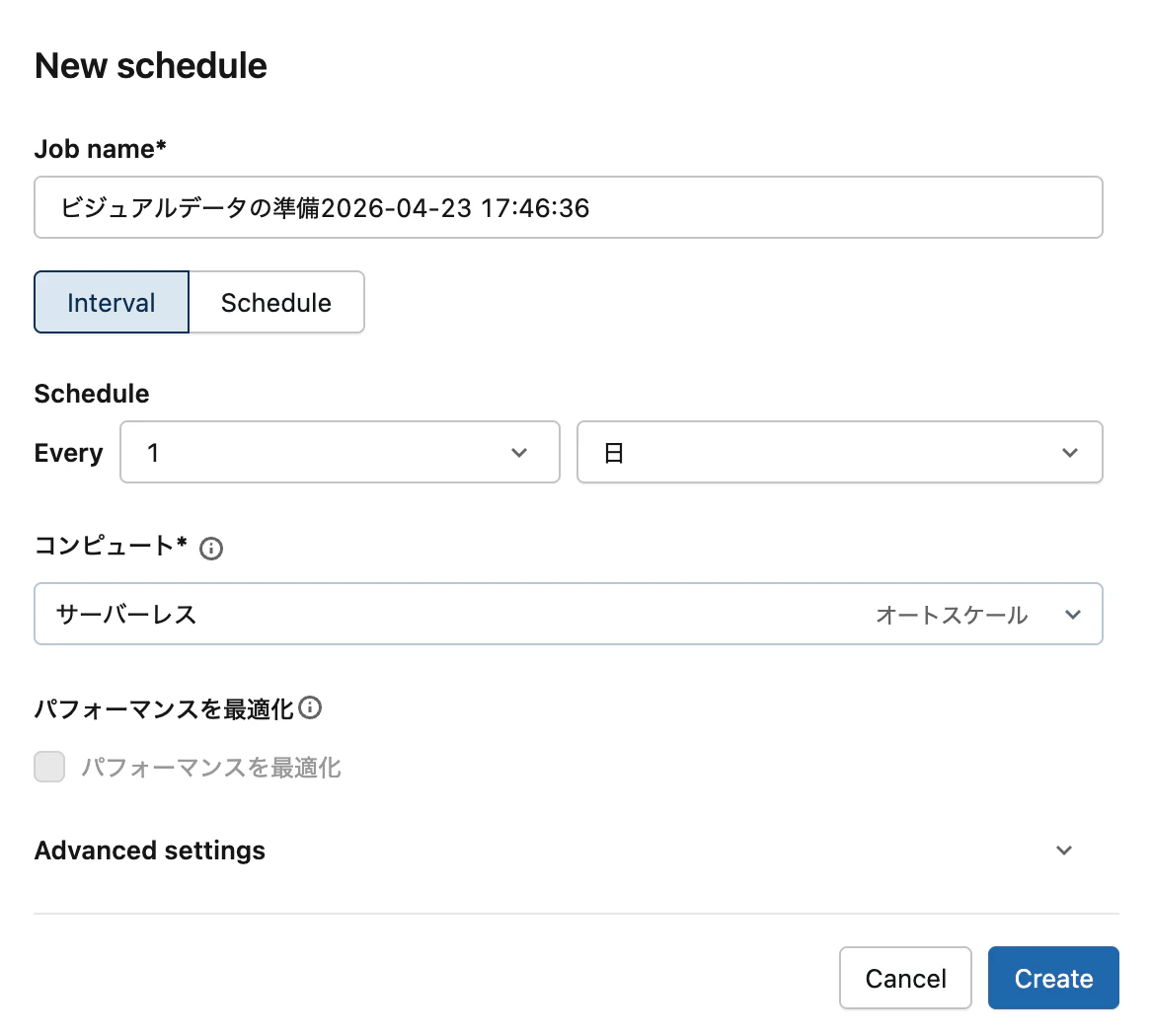Screen dimensions: 1151x1036
Task: Enable the パフォーマンスを最適化 checkbox
Action: click(48, 767)
